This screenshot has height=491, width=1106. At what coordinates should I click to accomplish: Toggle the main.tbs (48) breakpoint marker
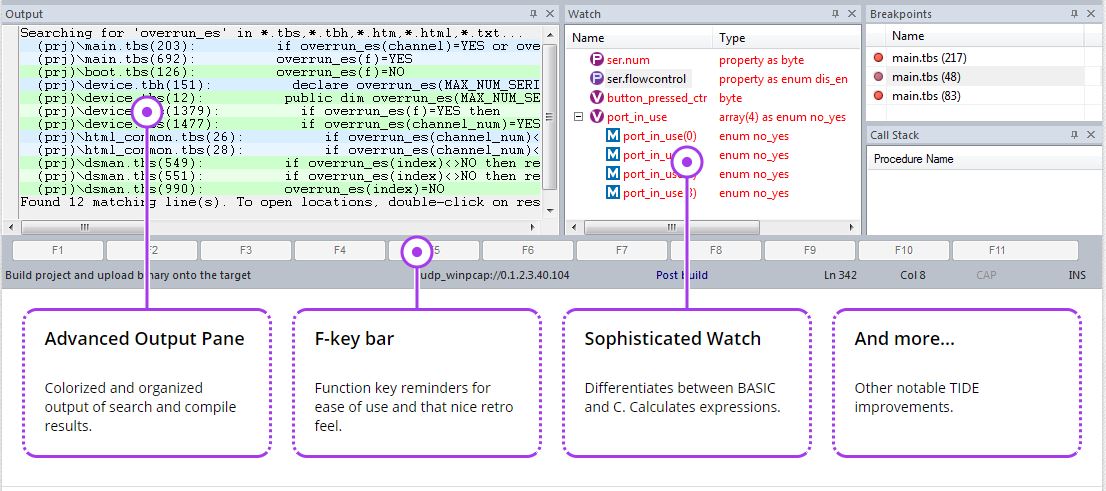[x=878, y=77]
